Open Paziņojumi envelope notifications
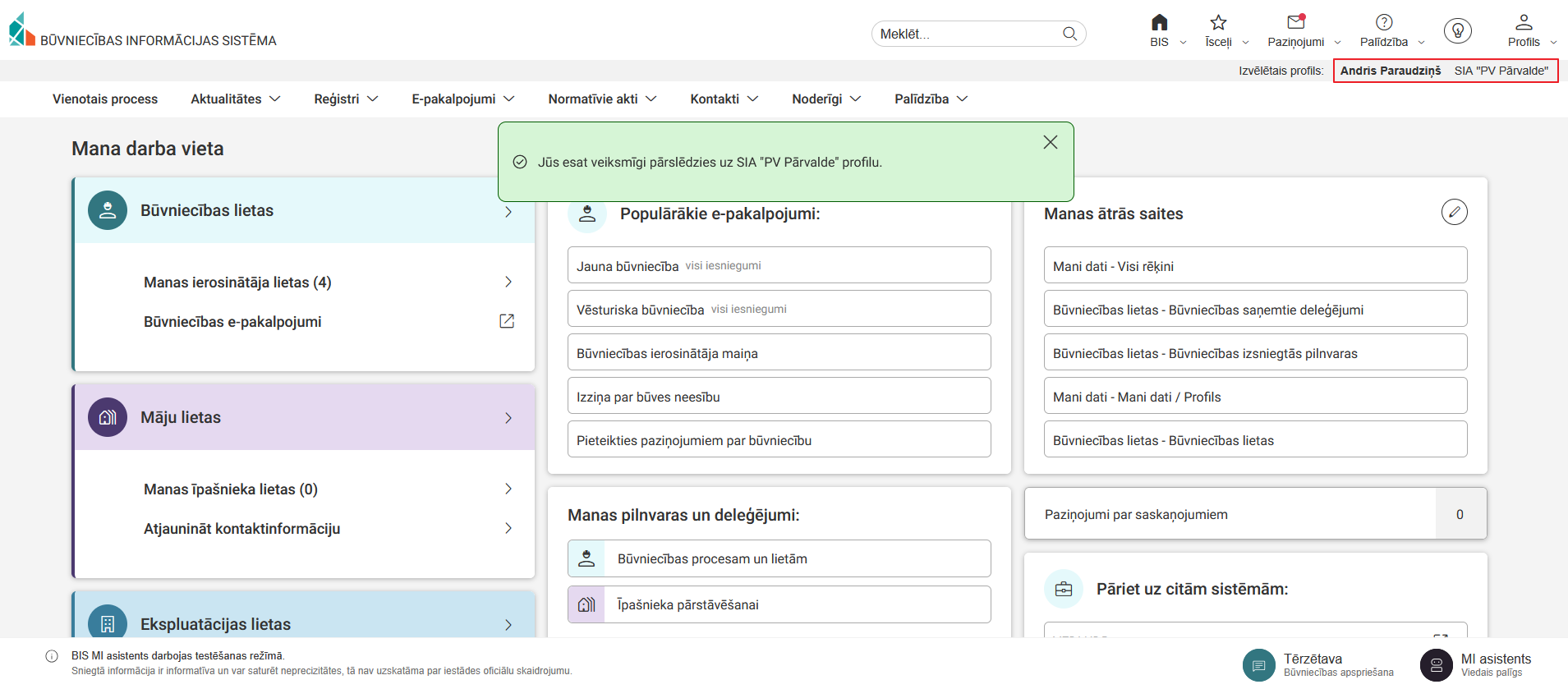Image resolution: width=1568 pixels, height=689 pixels. click(x=1295, y=23)
